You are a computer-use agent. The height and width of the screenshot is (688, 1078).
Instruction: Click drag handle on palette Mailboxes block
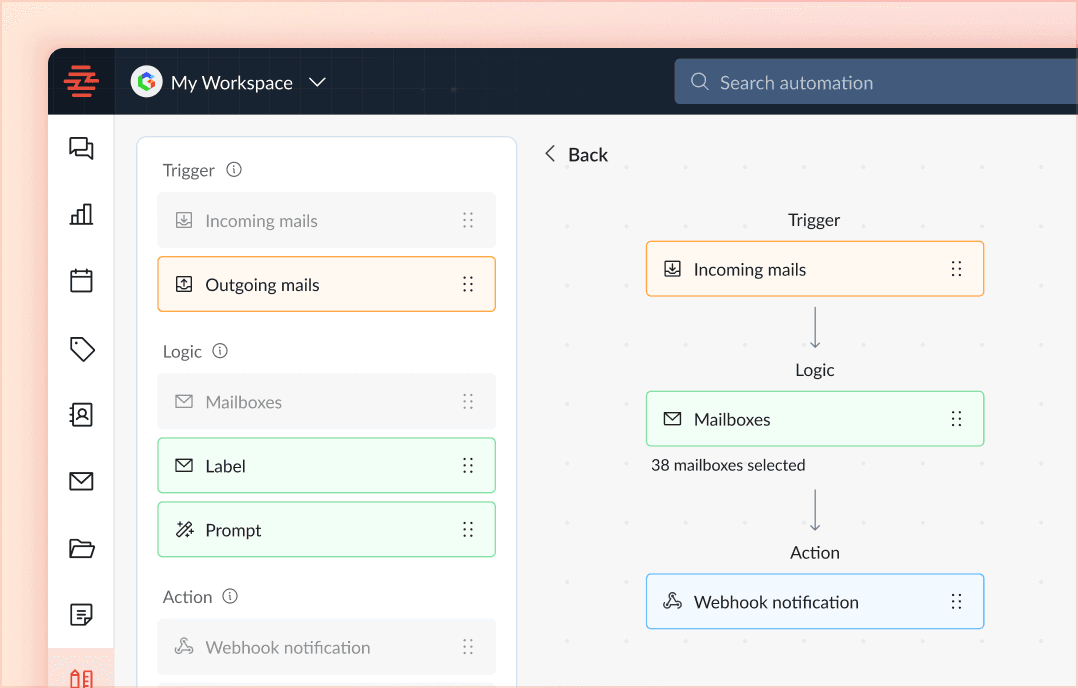click(x=468, y=401)
